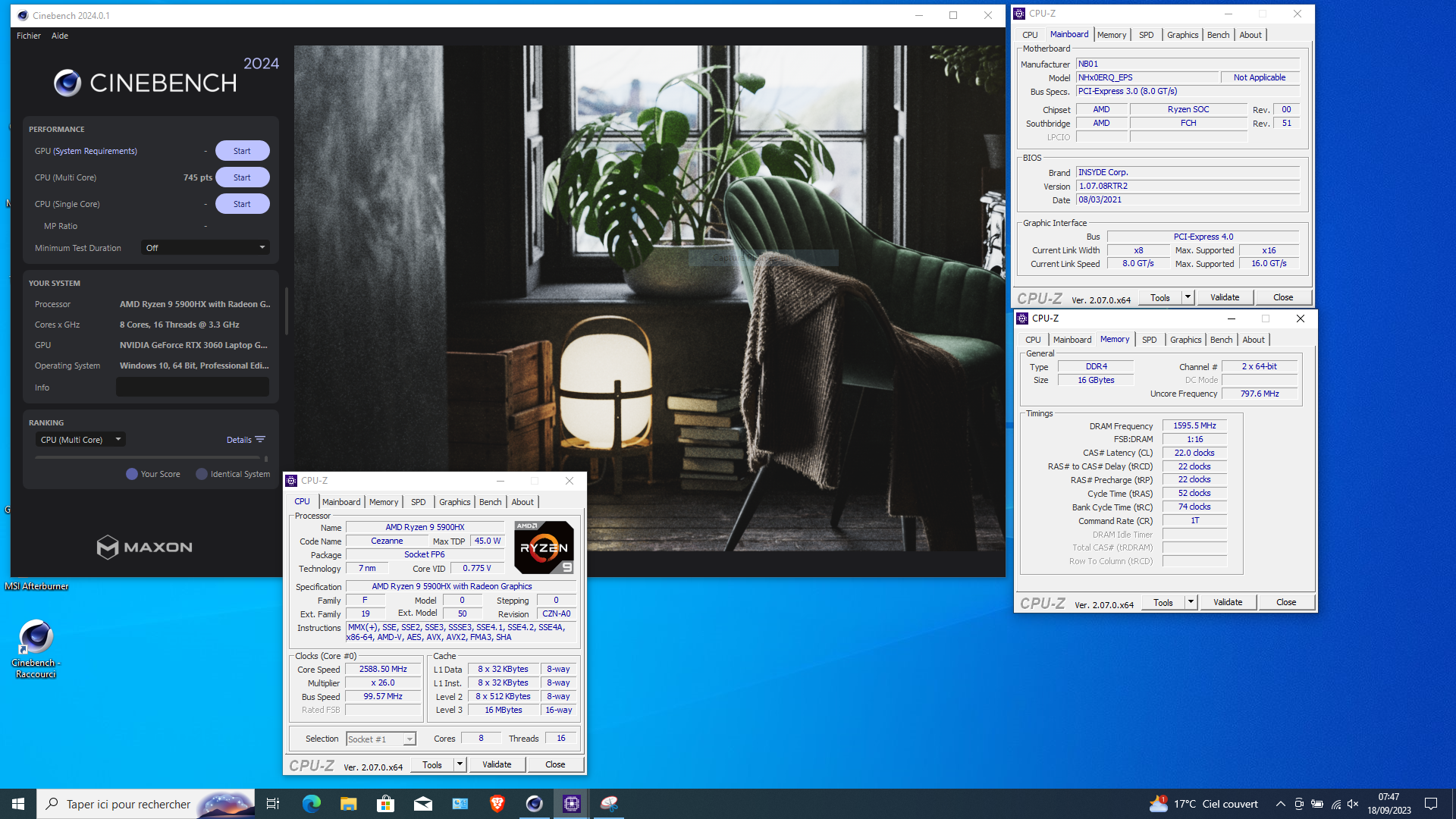Click the Cinebench 2024 logo
The height and width of the screenshot is (819, 1456).
pos(165,78)
